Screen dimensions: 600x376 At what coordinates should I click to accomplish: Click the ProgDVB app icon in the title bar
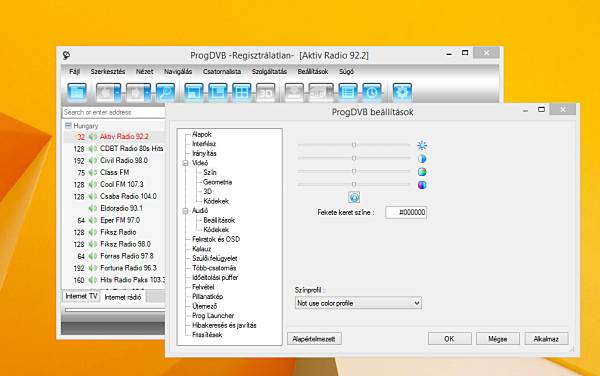67,55
